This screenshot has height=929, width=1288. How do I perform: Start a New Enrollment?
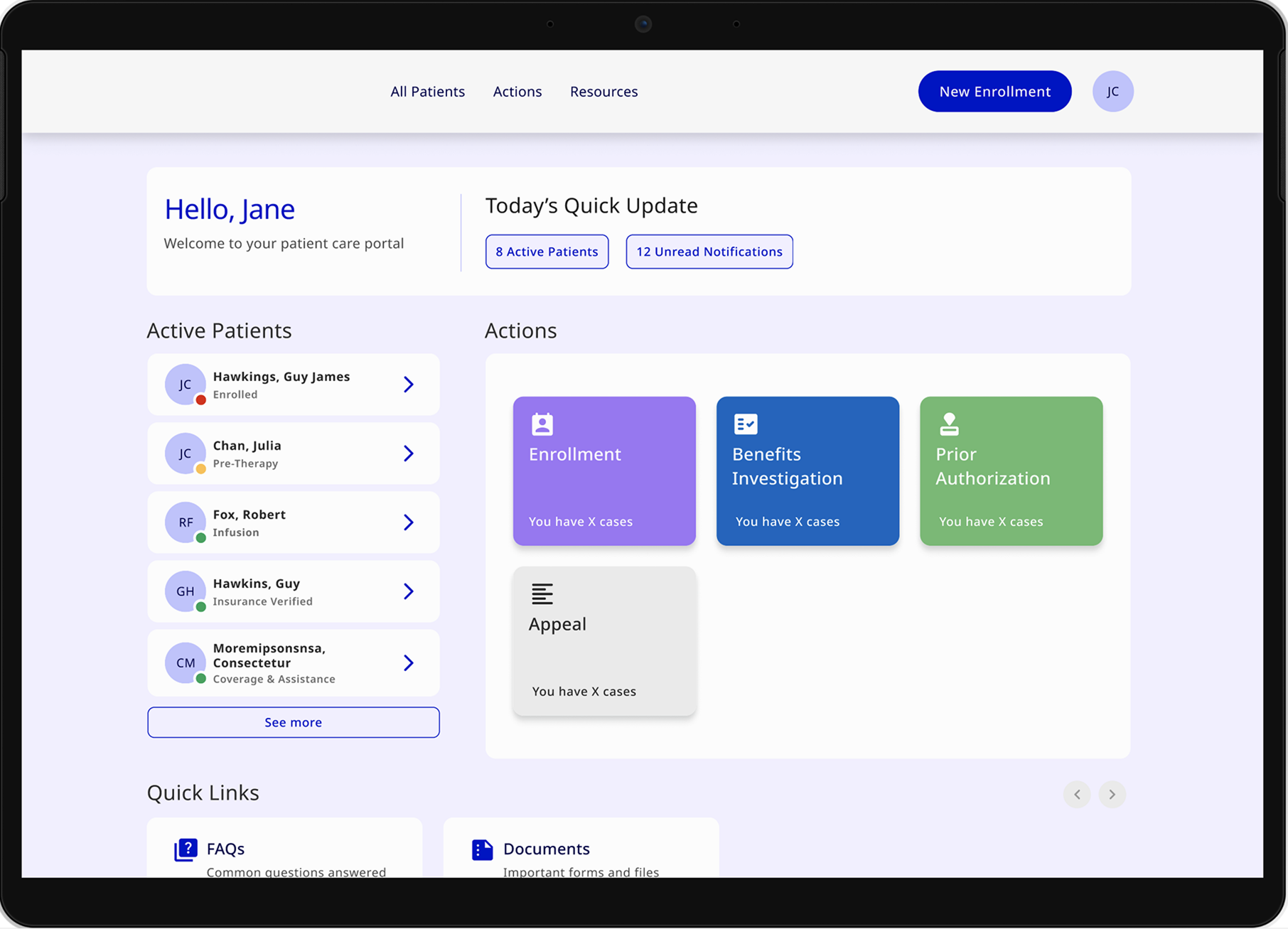point(994,92)
